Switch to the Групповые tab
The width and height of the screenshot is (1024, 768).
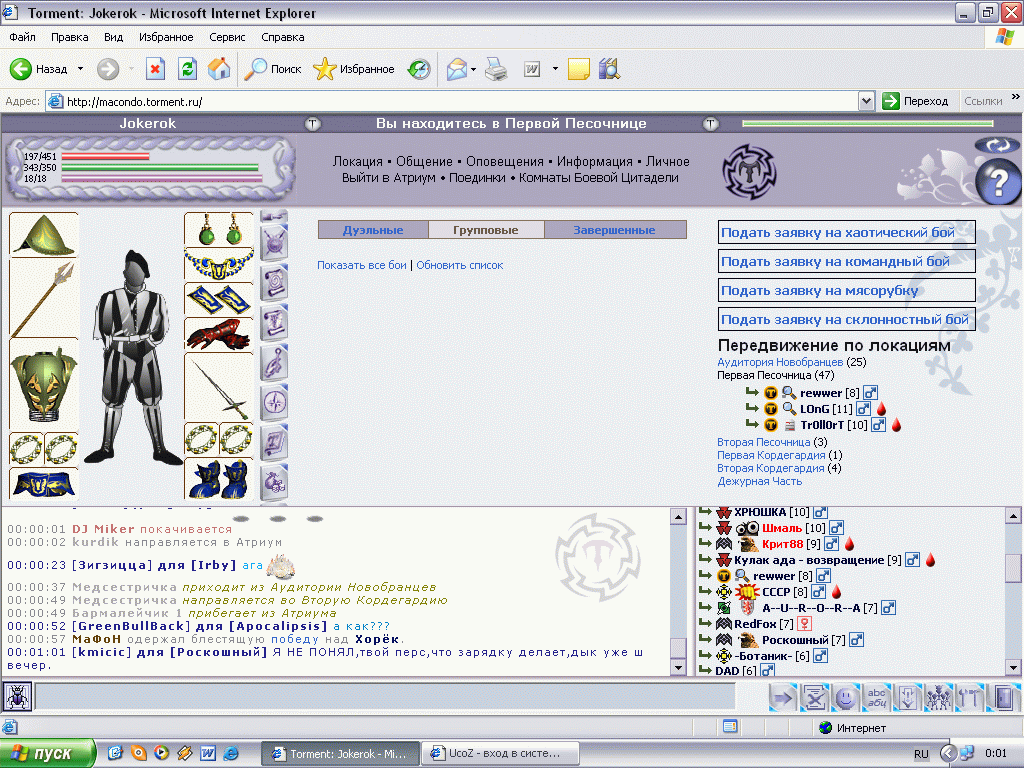pyautogui.click(x=486, y=230)
